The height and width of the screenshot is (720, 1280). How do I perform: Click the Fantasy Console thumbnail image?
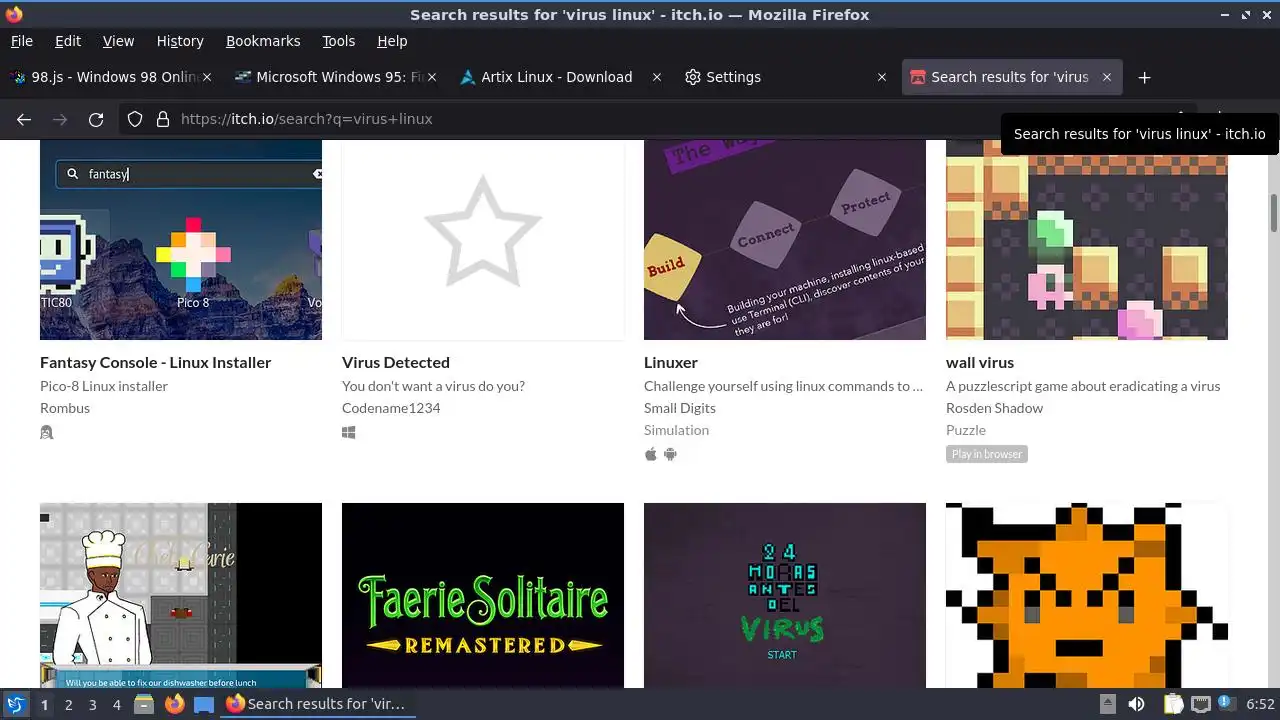click(x=181, y=240)
